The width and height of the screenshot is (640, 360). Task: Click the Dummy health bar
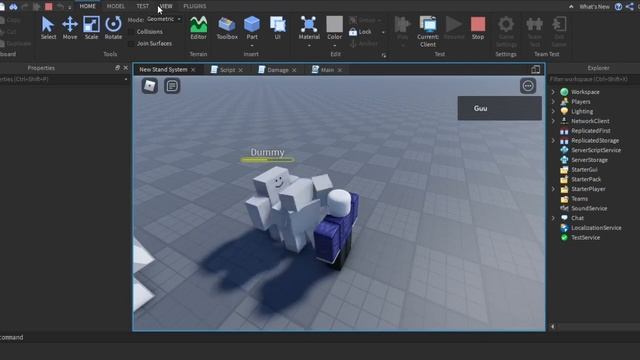[x=267, y=160]
